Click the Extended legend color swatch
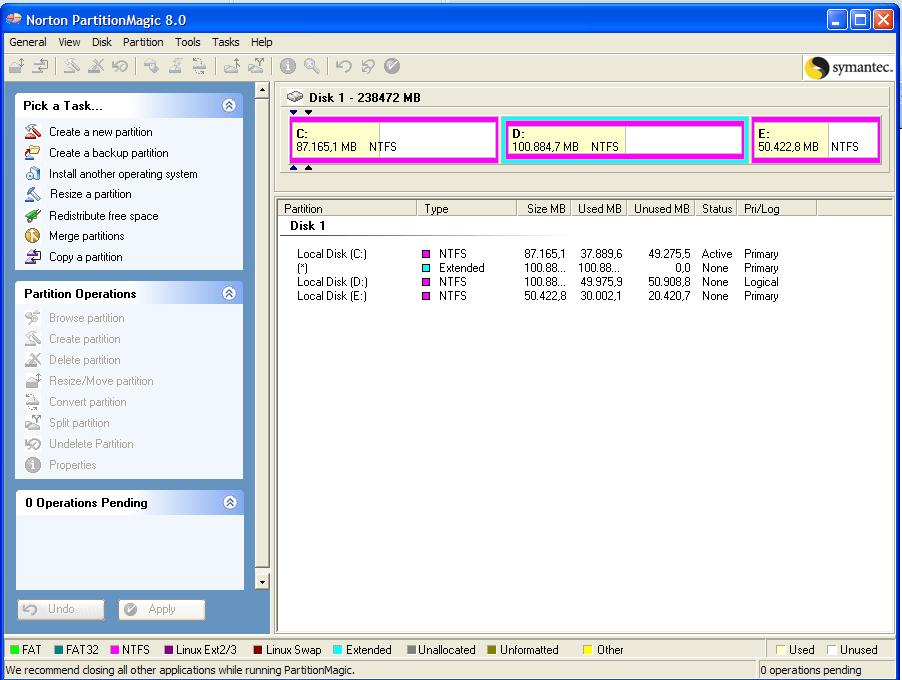902x680 pixels. 338,650
